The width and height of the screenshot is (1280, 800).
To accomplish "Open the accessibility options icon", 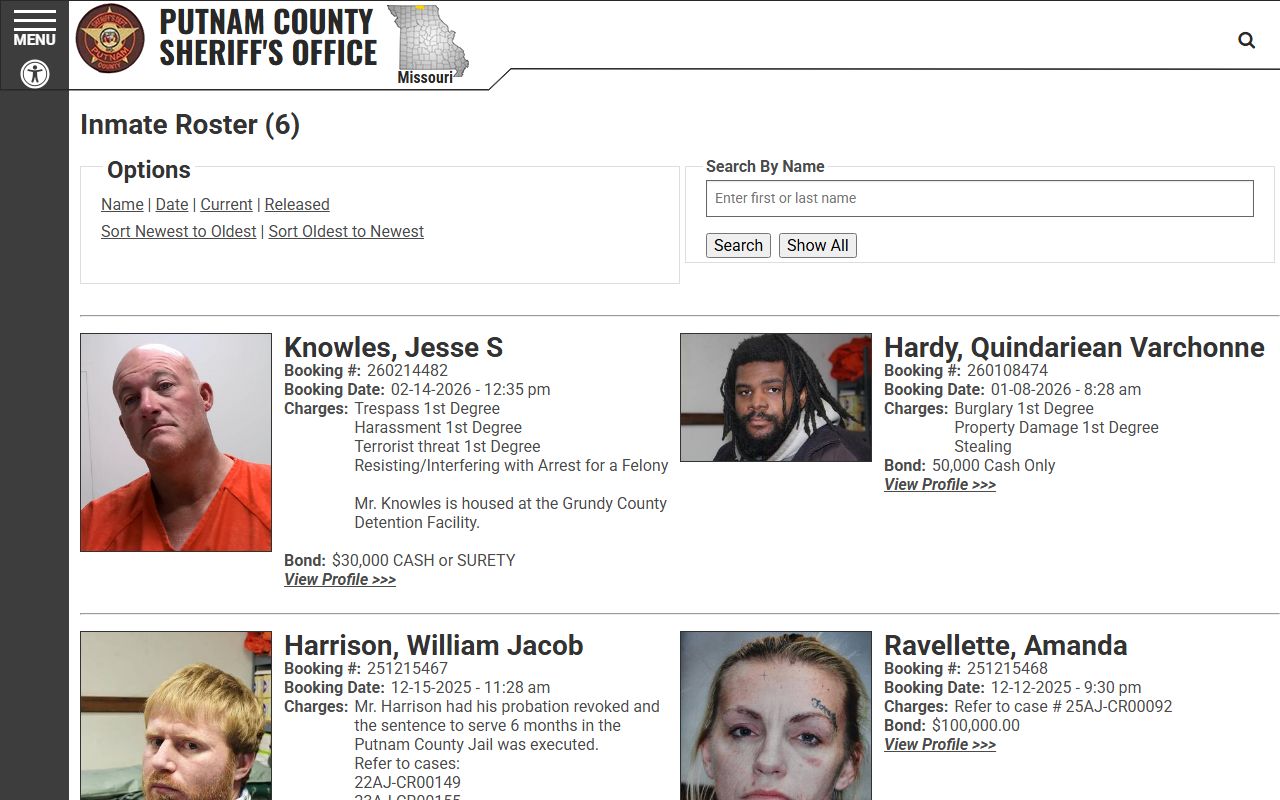I will click(35, 73).
